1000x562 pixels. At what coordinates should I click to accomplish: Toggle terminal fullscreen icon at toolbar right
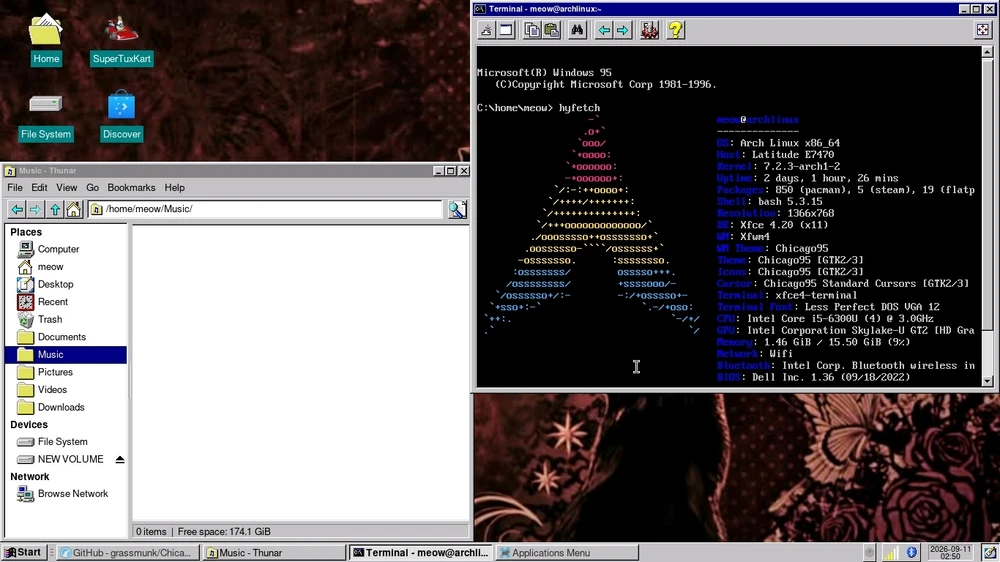(x=983, y=30)
